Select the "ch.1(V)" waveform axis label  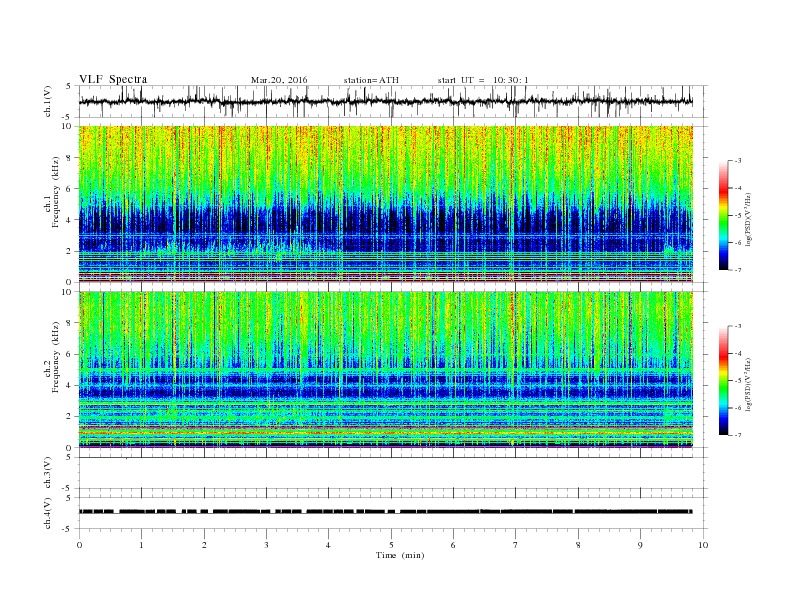[48, 101]
